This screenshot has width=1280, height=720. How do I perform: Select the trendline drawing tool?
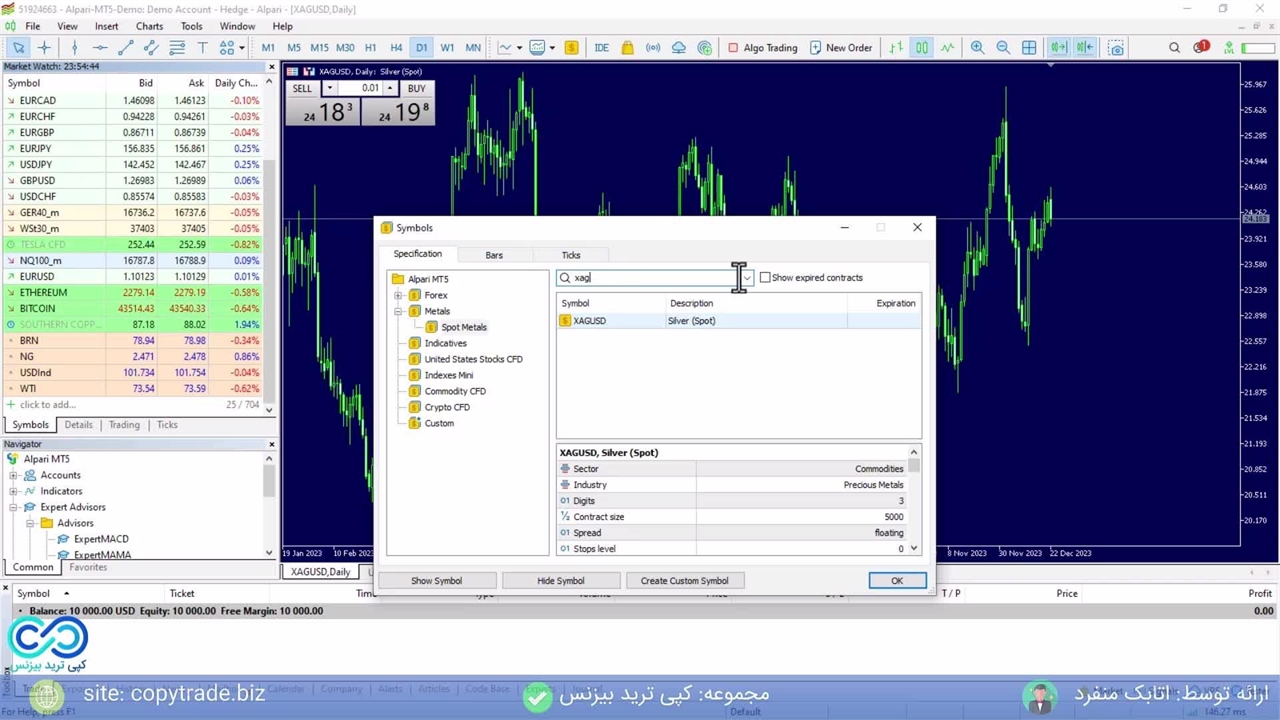(125, 47)
